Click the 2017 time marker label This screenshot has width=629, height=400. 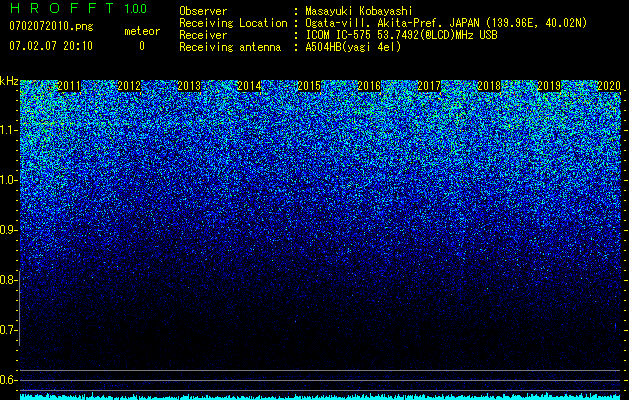coord(429,86)
